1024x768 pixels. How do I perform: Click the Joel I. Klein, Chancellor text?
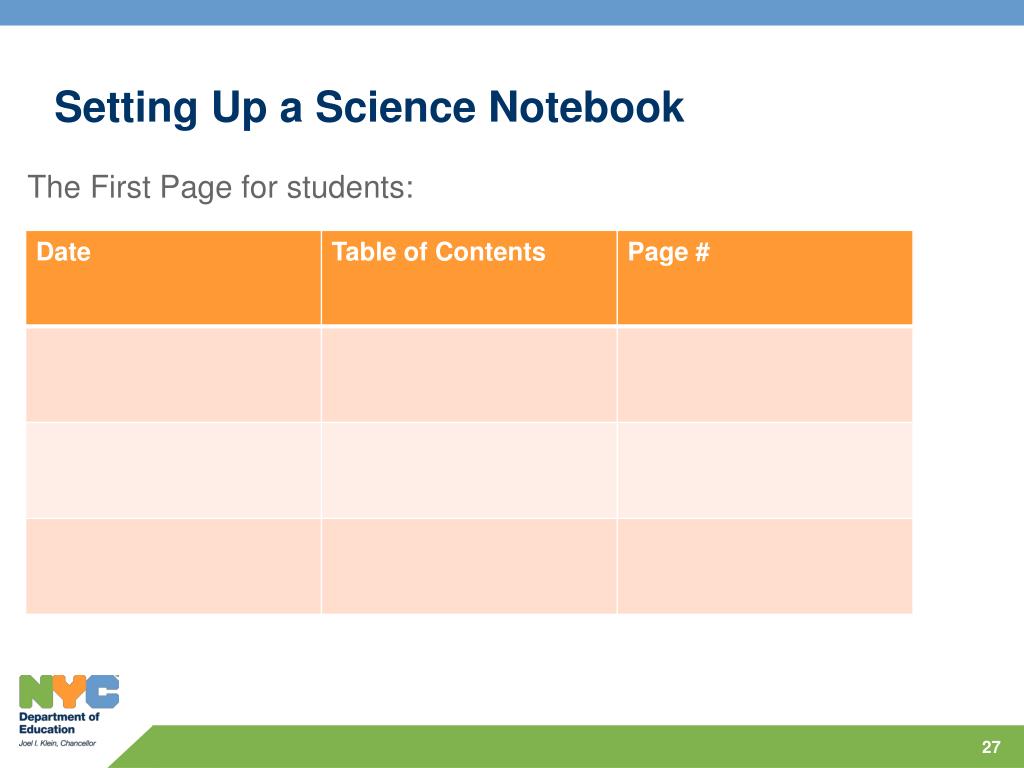pyautogui.click(x=57, y=744)
